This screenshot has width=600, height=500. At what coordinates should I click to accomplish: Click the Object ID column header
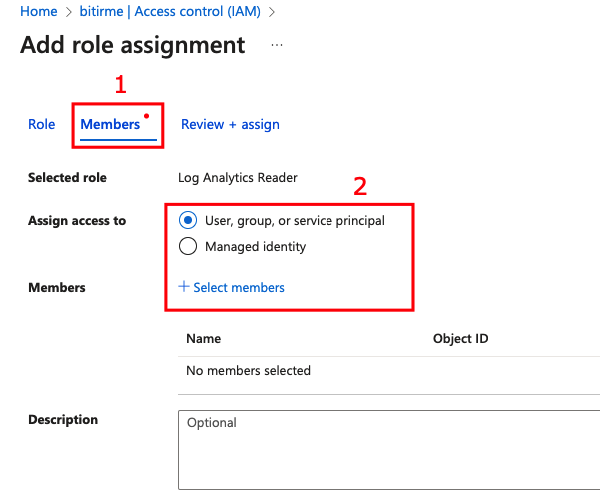click(x=460, y=339)
